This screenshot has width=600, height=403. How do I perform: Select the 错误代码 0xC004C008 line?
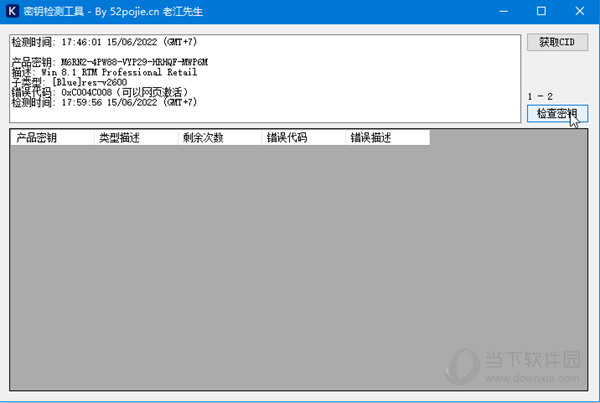(100, 92)
